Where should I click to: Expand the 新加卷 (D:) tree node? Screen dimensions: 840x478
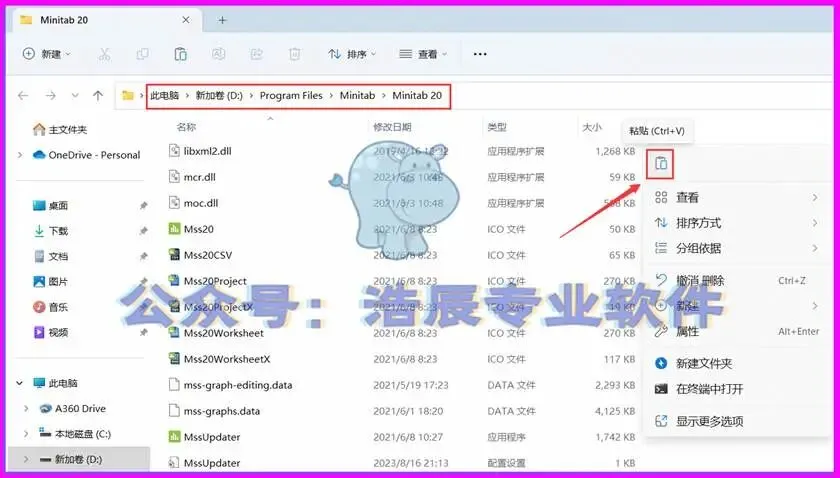(26, 459)
